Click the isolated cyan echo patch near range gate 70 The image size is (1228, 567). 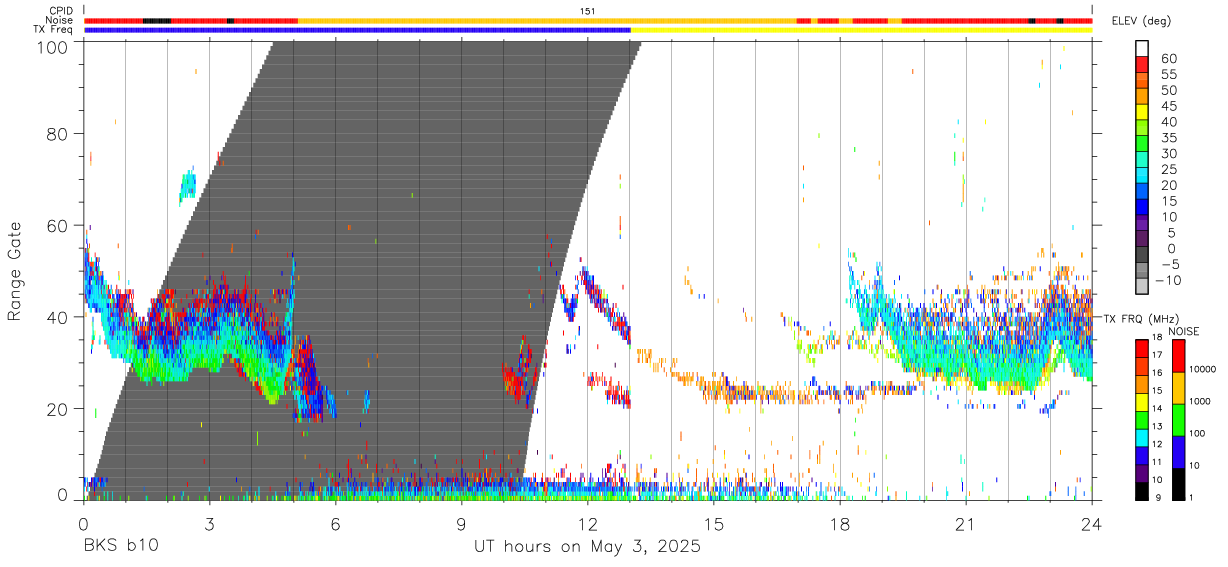(x=187, y=185)
